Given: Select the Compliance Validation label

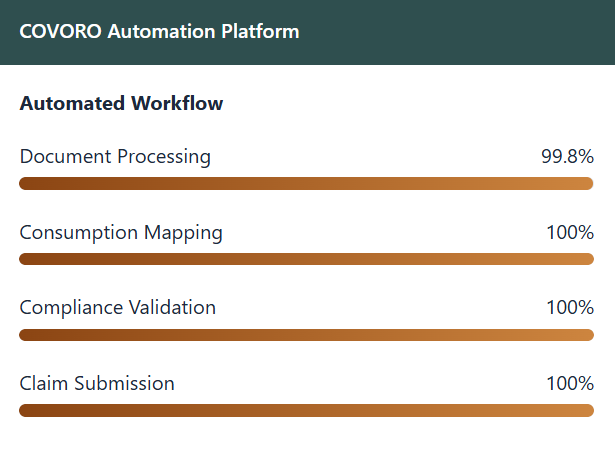Looking at the screenshot, I should point(118,307).
